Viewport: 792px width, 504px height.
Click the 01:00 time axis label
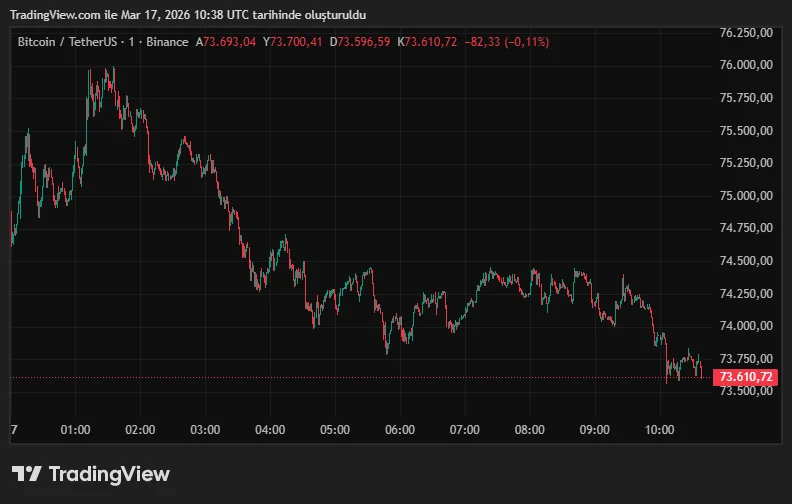(75, 430)
